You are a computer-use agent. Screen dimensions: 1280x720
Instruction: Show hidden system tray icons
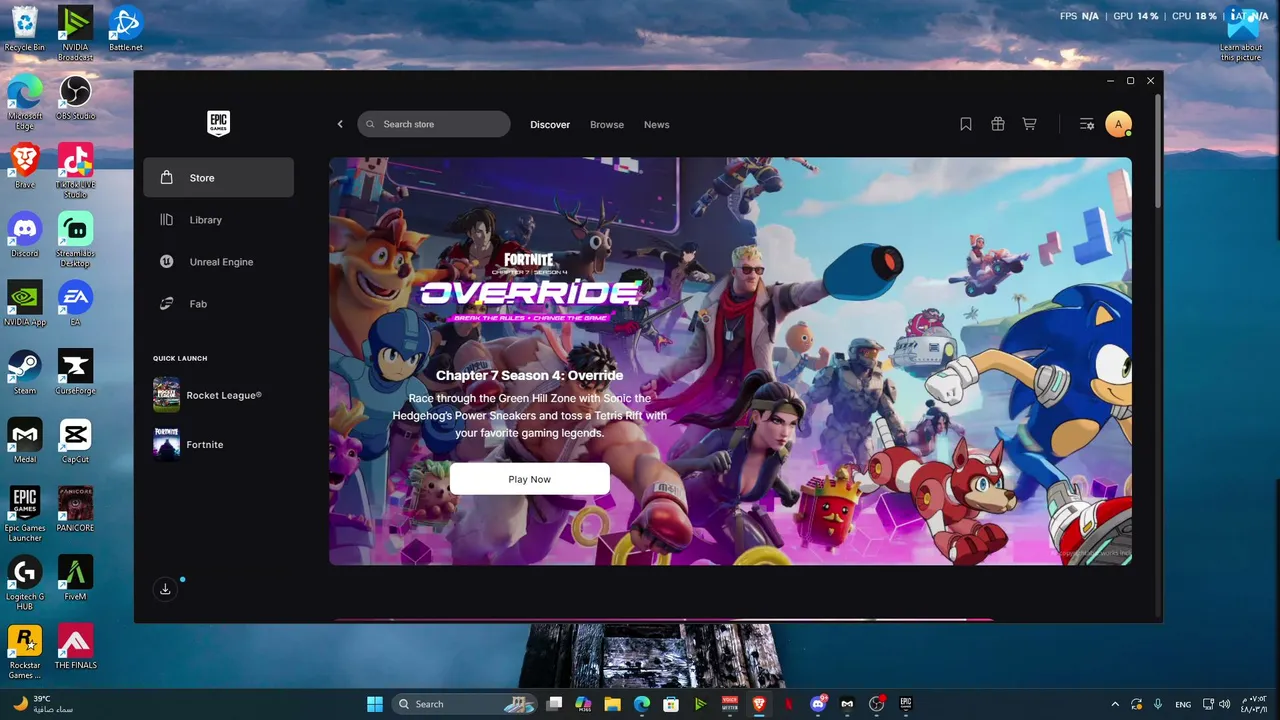point(1115,704)
